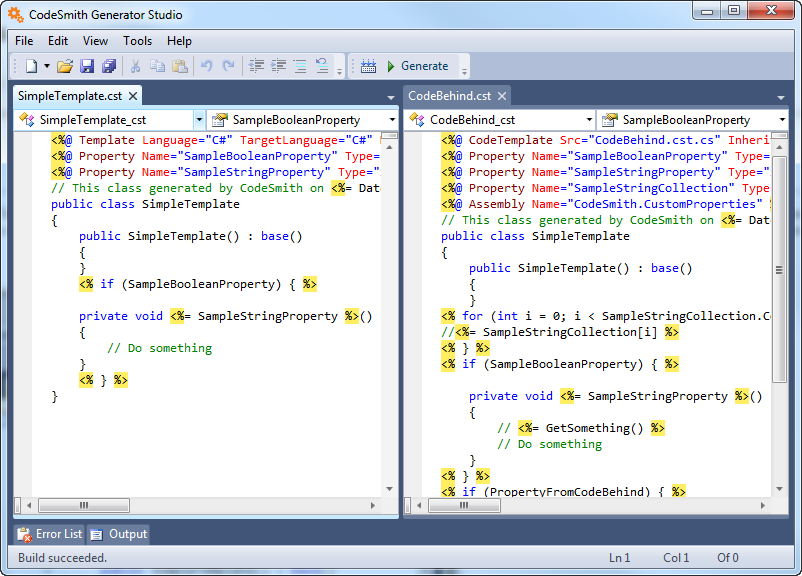
Task: Show the Output panel tab
Action: pyautogui.click(x=118, y=534)
